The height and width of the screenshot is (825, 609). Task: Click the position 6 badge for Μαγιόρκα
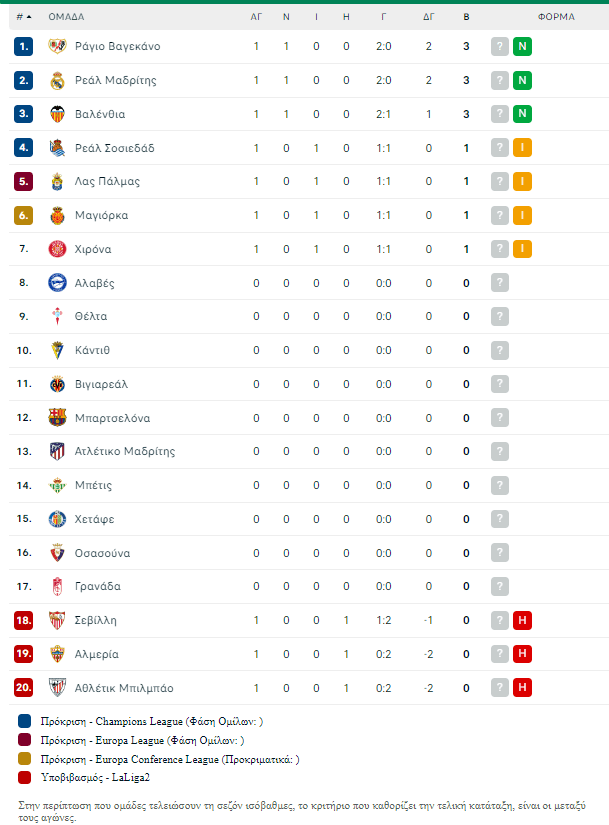click(24, 215)
